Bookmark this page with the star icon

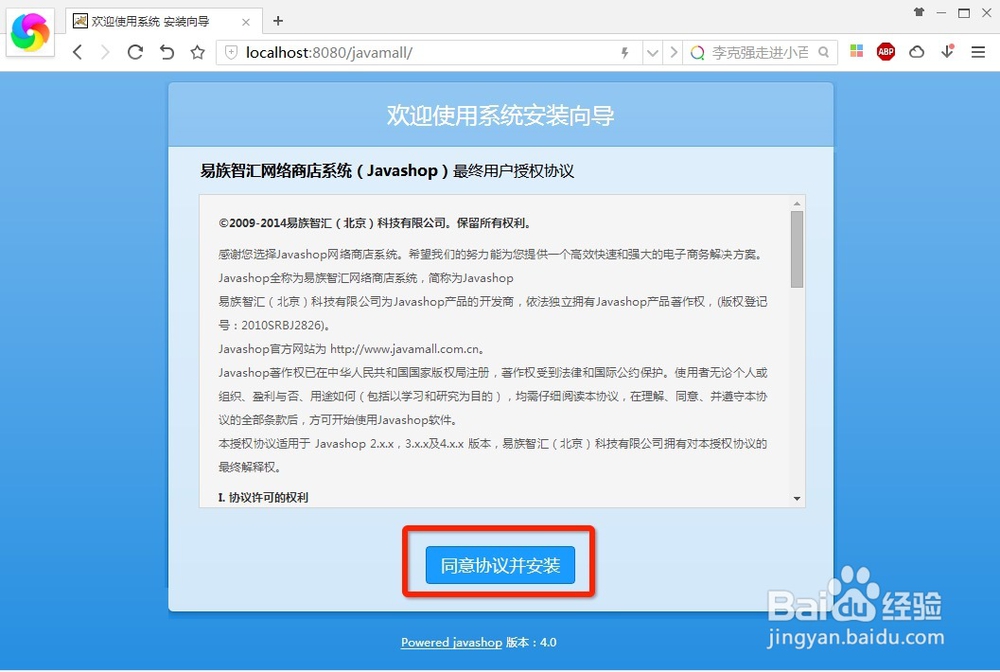[198, 52]
